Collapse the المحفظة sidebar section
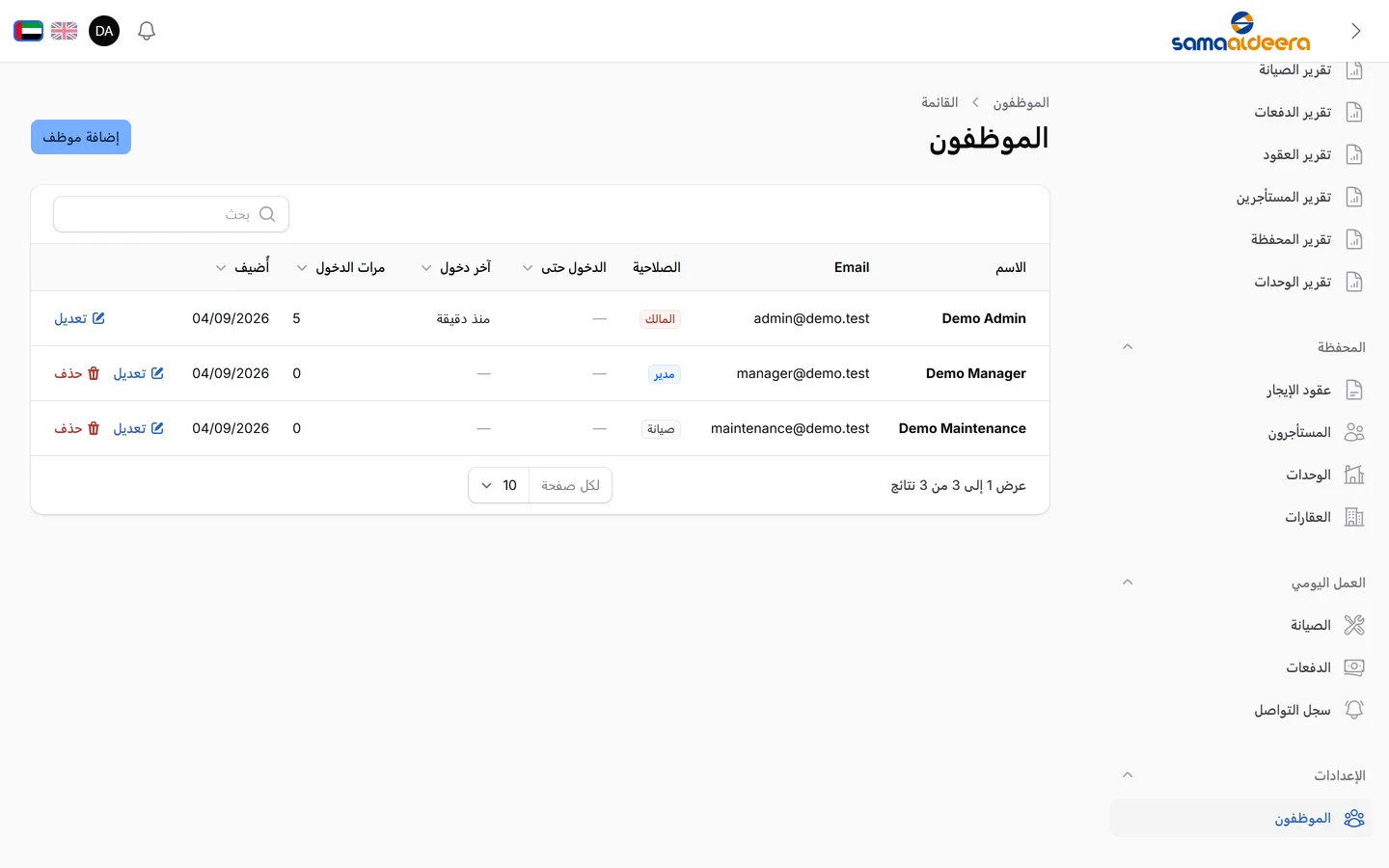The image size is (1389, 868). click(x=1128, y=347)
